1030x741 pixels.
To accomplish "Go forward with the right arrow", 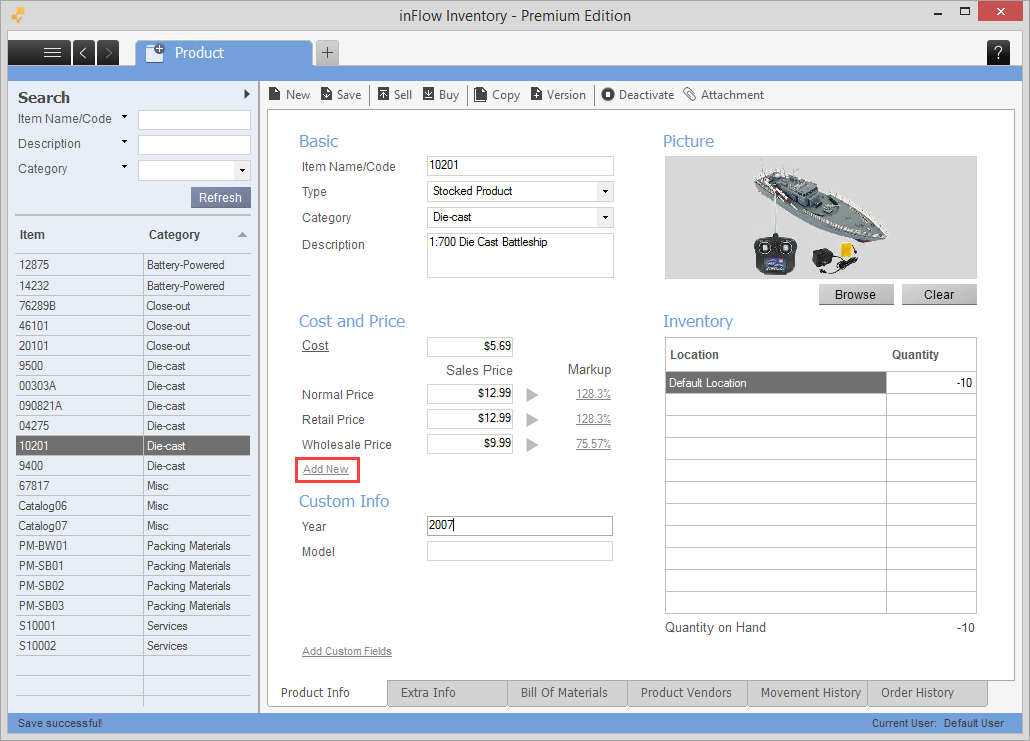I will 108,53.
